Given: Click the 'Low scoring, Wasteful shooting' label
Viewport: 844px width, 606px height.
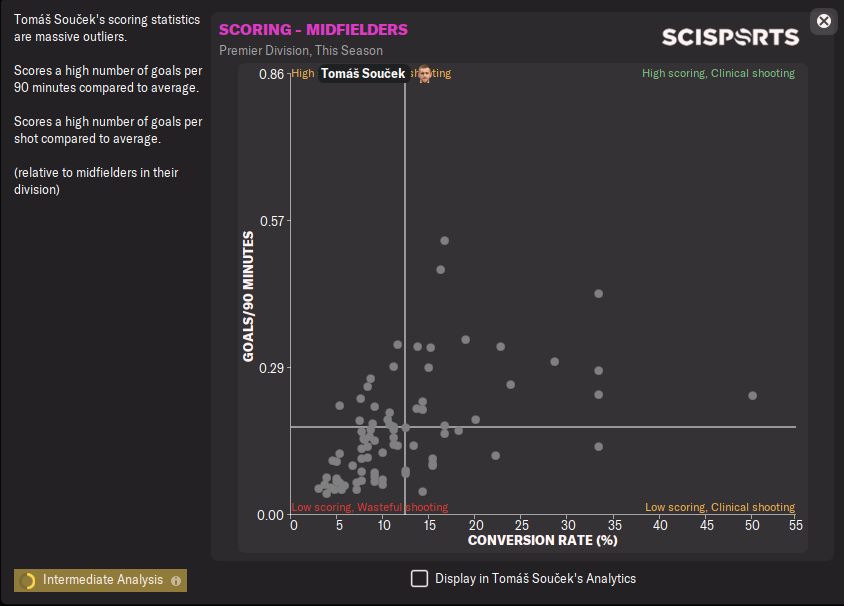Looking at the screenshot, I should 370,507.
